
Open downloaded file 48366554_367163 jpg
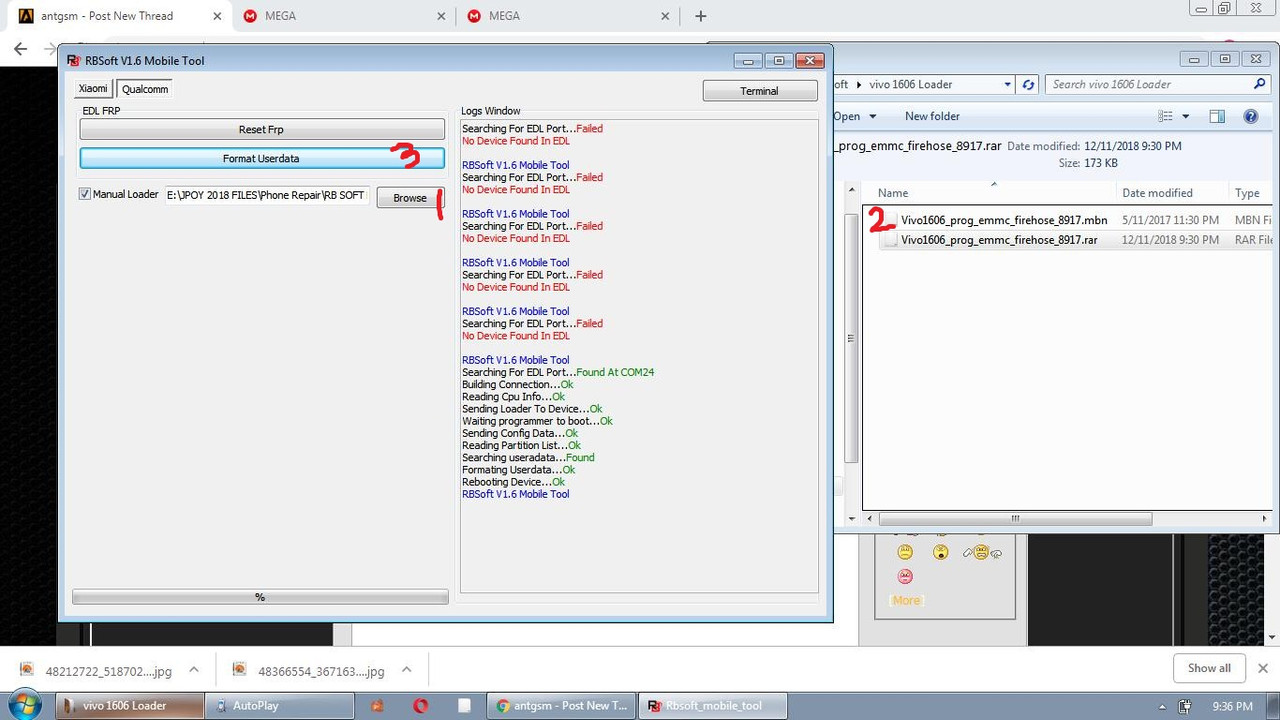click(310, 671)
